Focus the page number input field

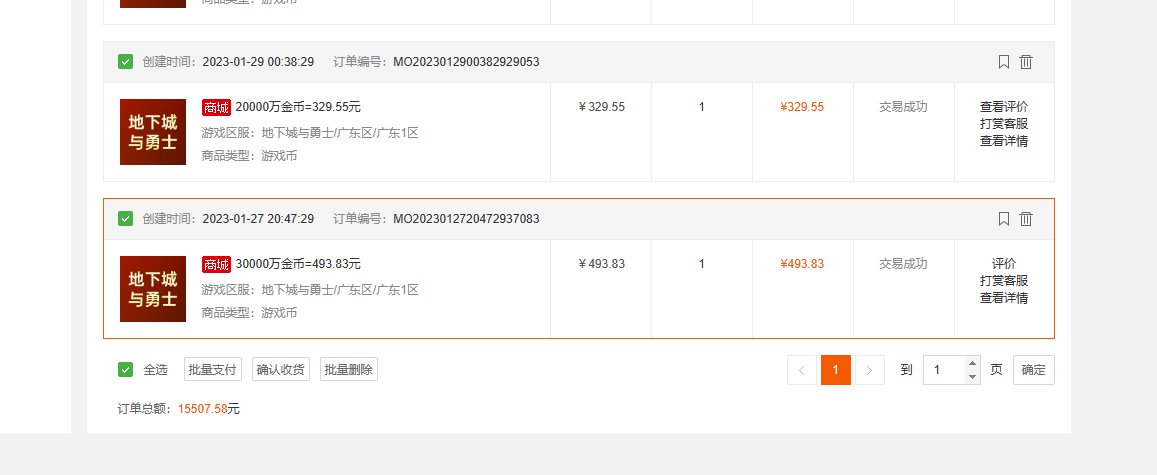944,370
